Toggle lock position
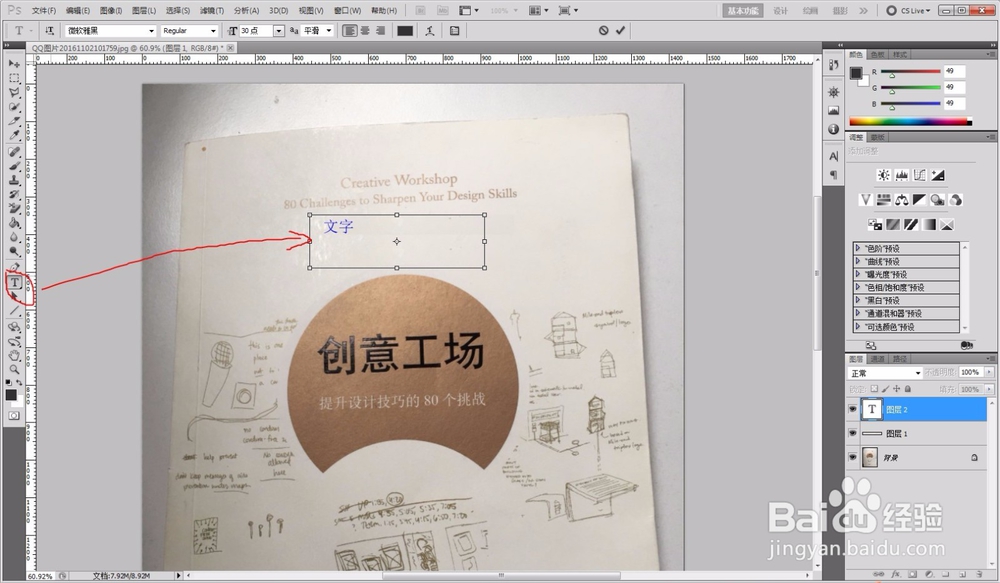Image resolution: width=1000 pixels, height=583 pixels. (x=897, y=388)
